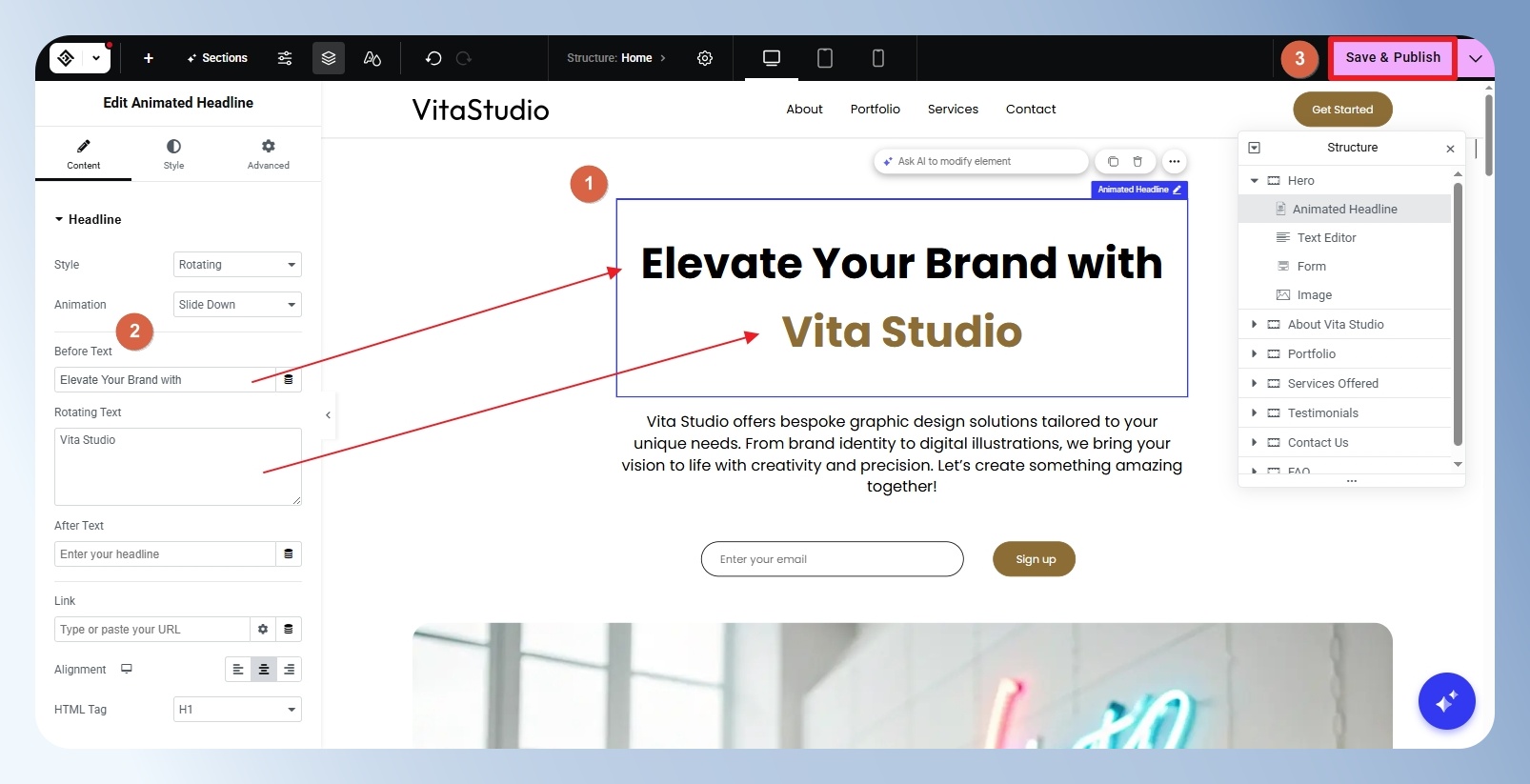Close the Structure panel

coord(1450,149)
